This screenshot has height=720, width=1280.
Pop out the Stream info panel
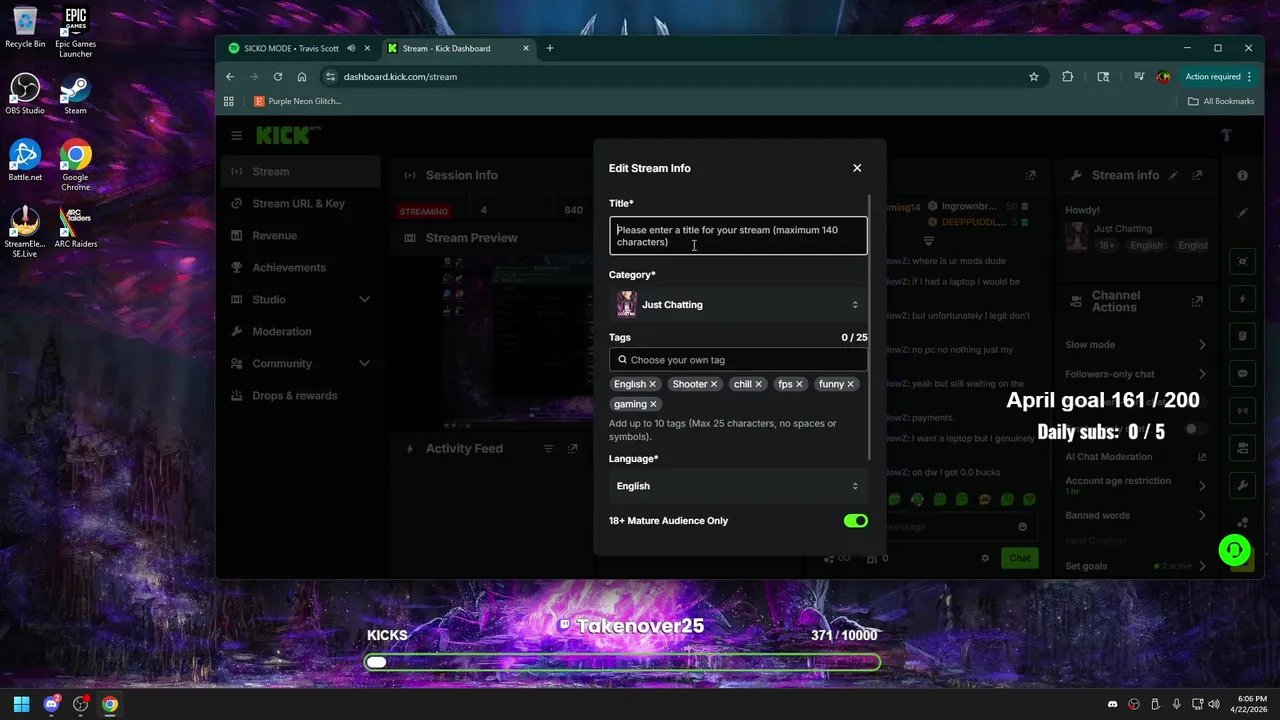pyautogui.click(x=1197, y=175)
